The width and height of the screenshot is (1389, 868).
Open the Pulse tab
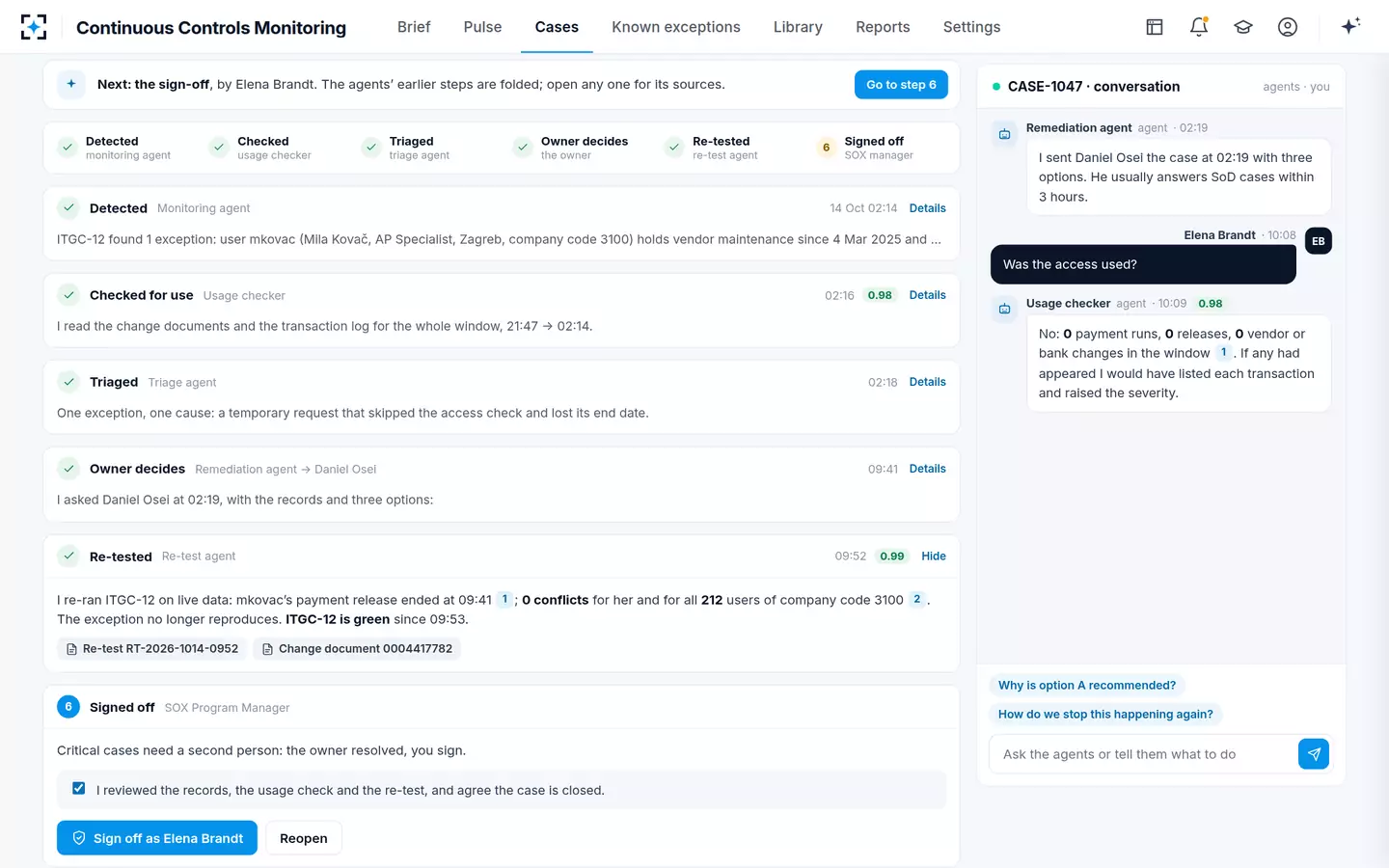(x=482, y=27)
